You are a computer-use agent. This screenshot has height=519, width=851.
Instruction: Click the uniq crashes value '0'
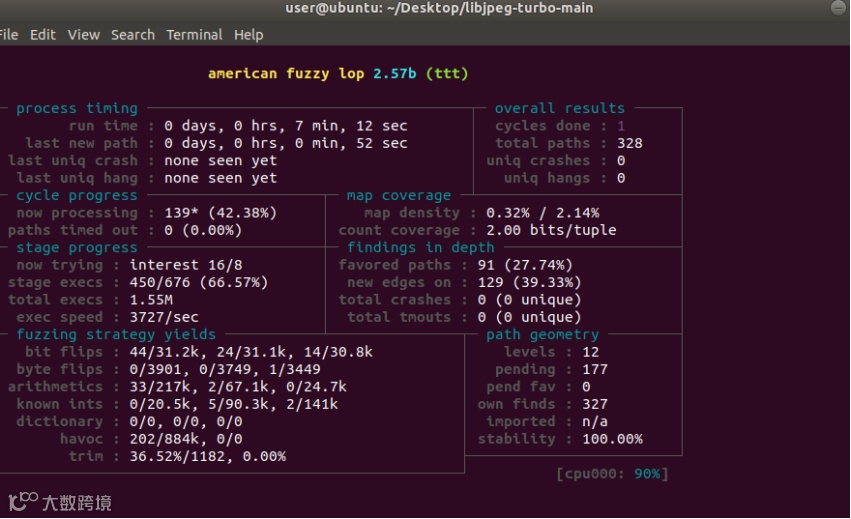(x=621, y=161)
